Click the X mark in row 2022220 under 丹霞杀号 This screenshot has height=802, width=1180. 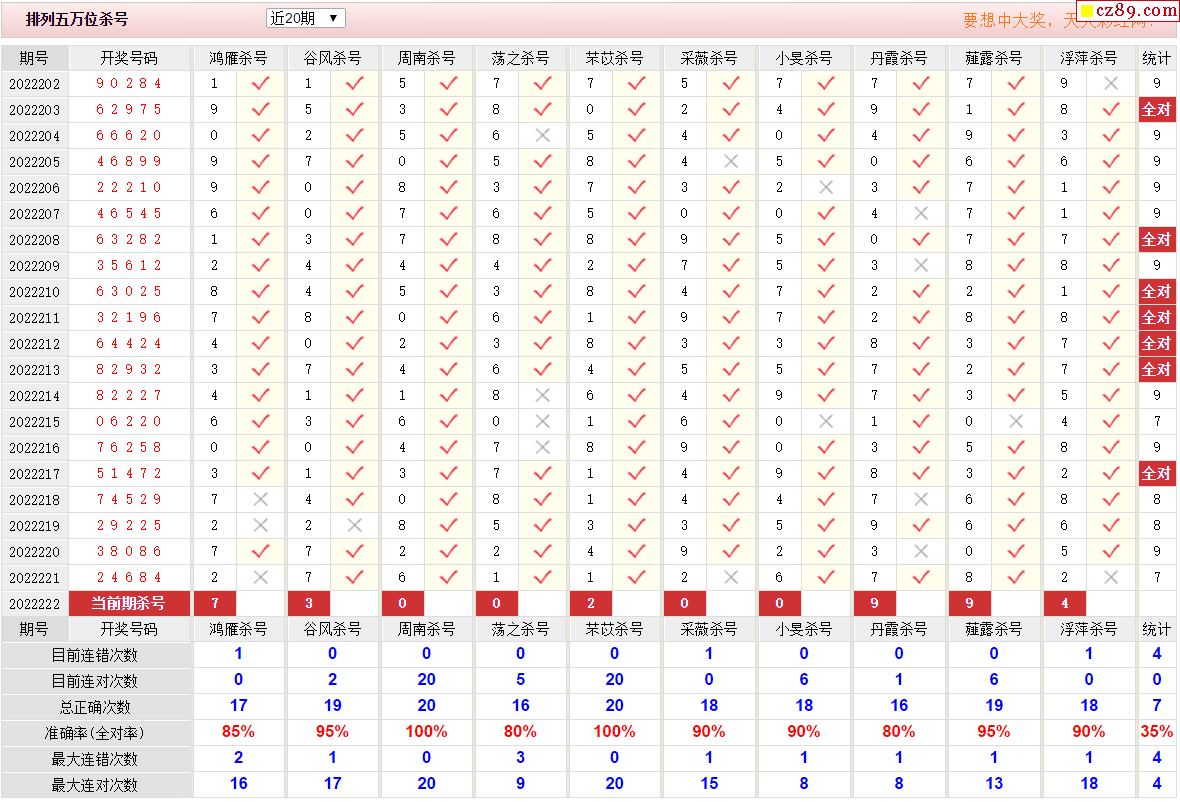click(920, 551)
